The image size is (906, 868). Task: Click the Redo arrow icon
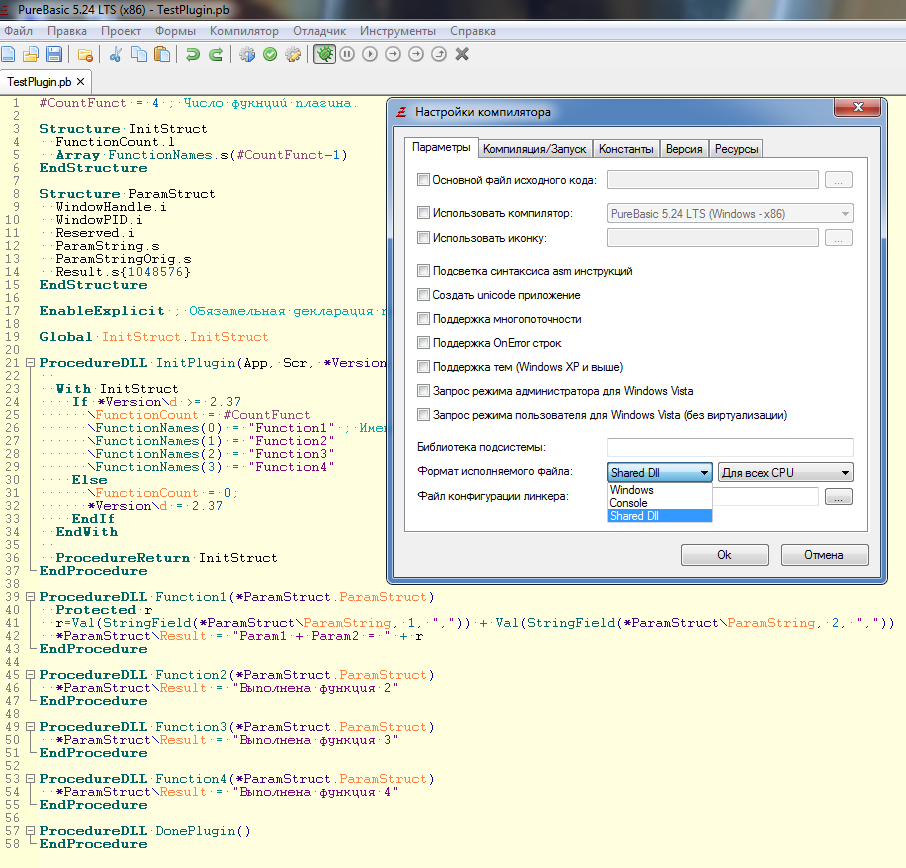pyautogui.click(x=215, y=54)
